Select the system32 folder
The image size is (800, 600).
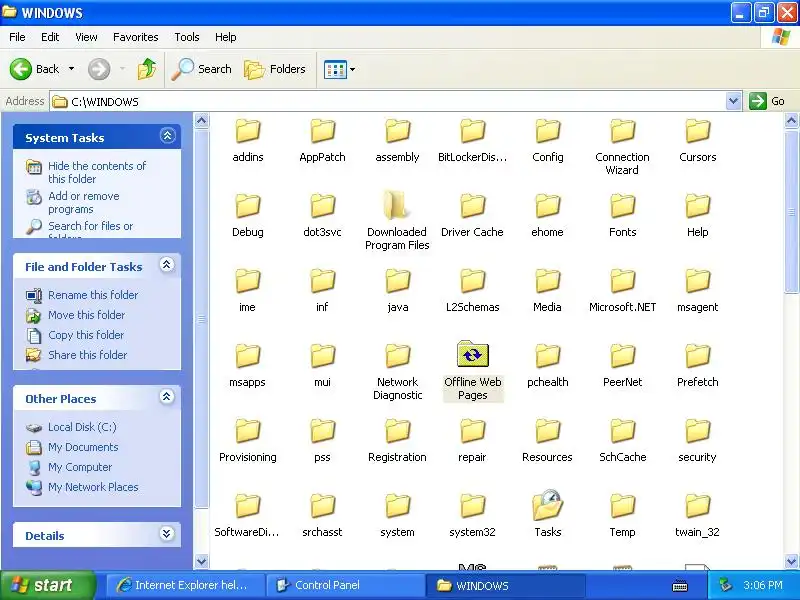[x=472, y=515]
